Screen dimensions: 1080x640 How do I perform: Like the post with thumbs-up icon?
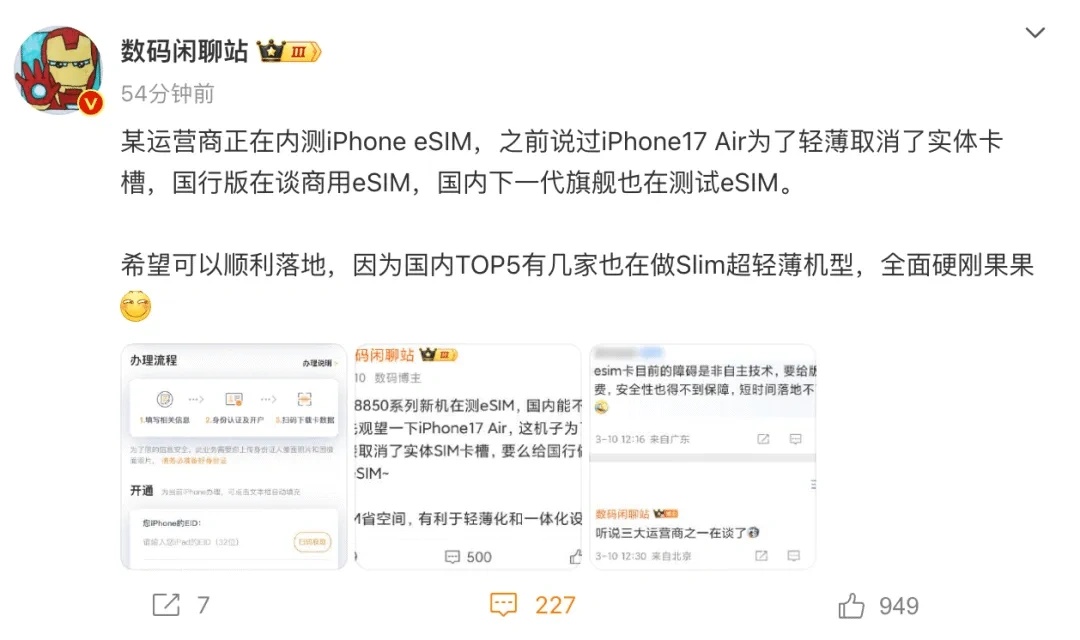click(851, 605)
